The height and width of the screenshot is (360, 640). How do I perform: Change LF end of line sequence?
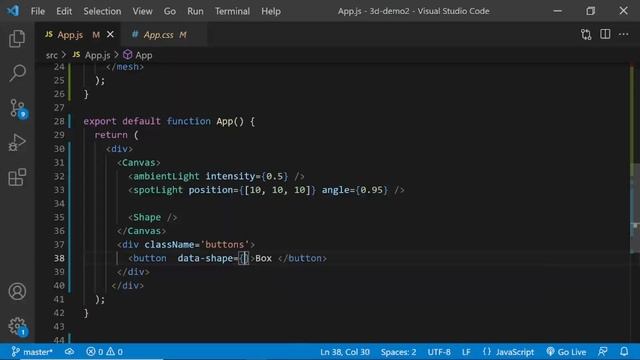(466, 351)
